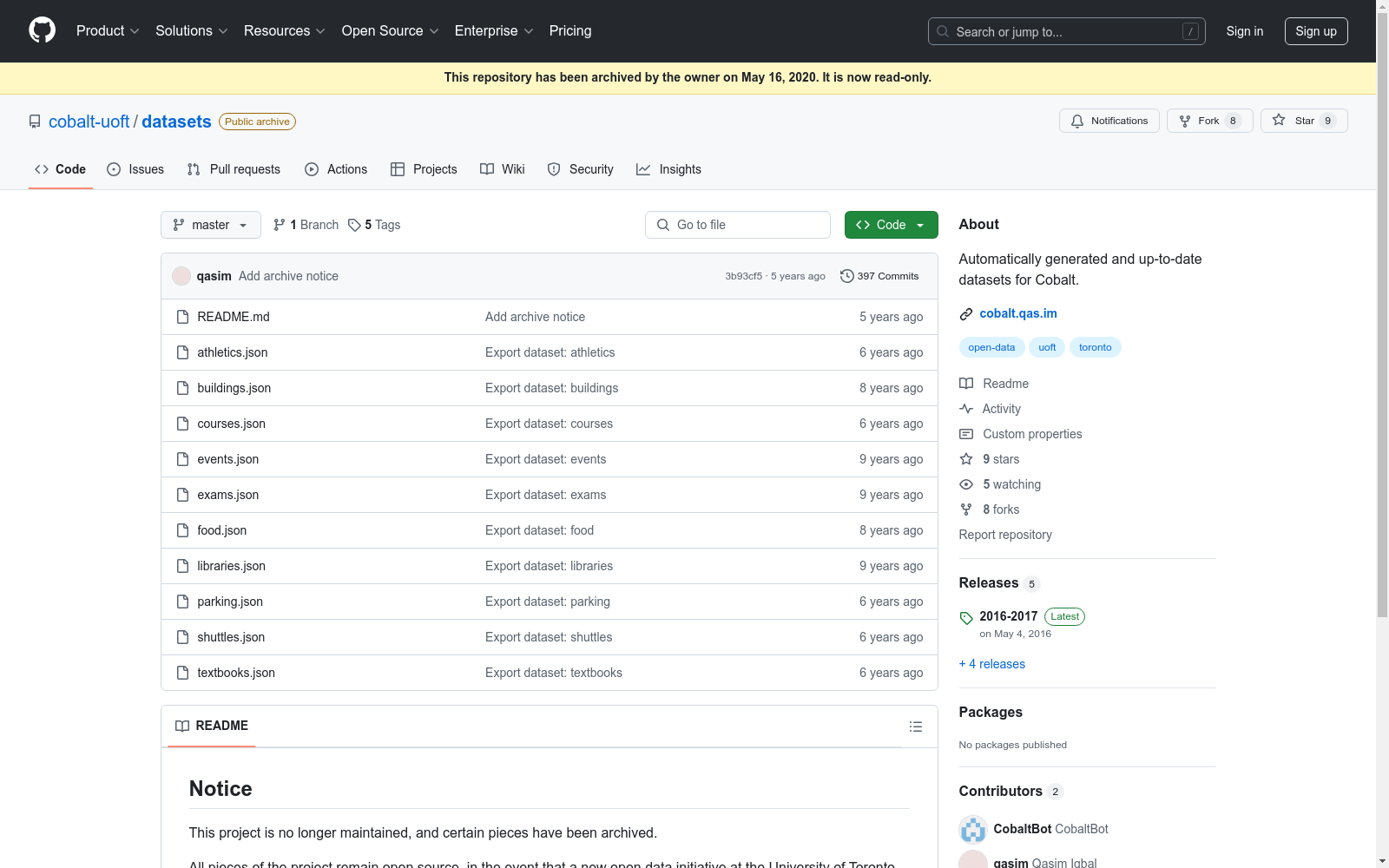Click the repository icon before cobalt-uoft
Screen dimensions: 1389x868
pos(35,122)
